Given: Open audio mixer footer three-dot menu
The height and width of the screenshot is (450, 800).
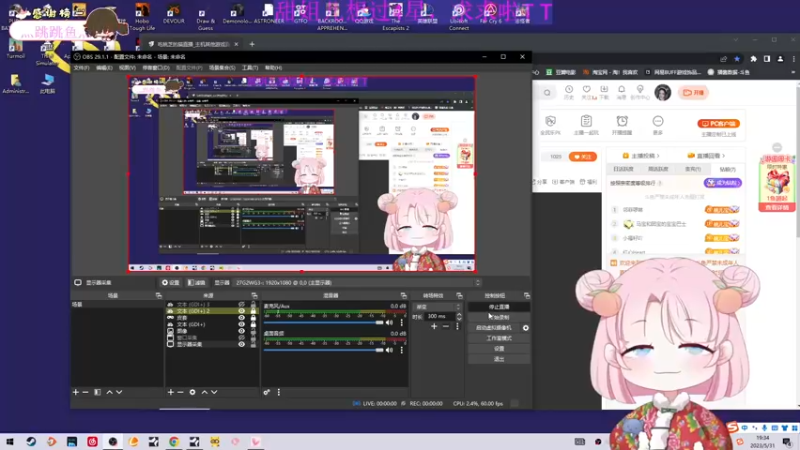Looking at the screenshot, I should (279, 392).
